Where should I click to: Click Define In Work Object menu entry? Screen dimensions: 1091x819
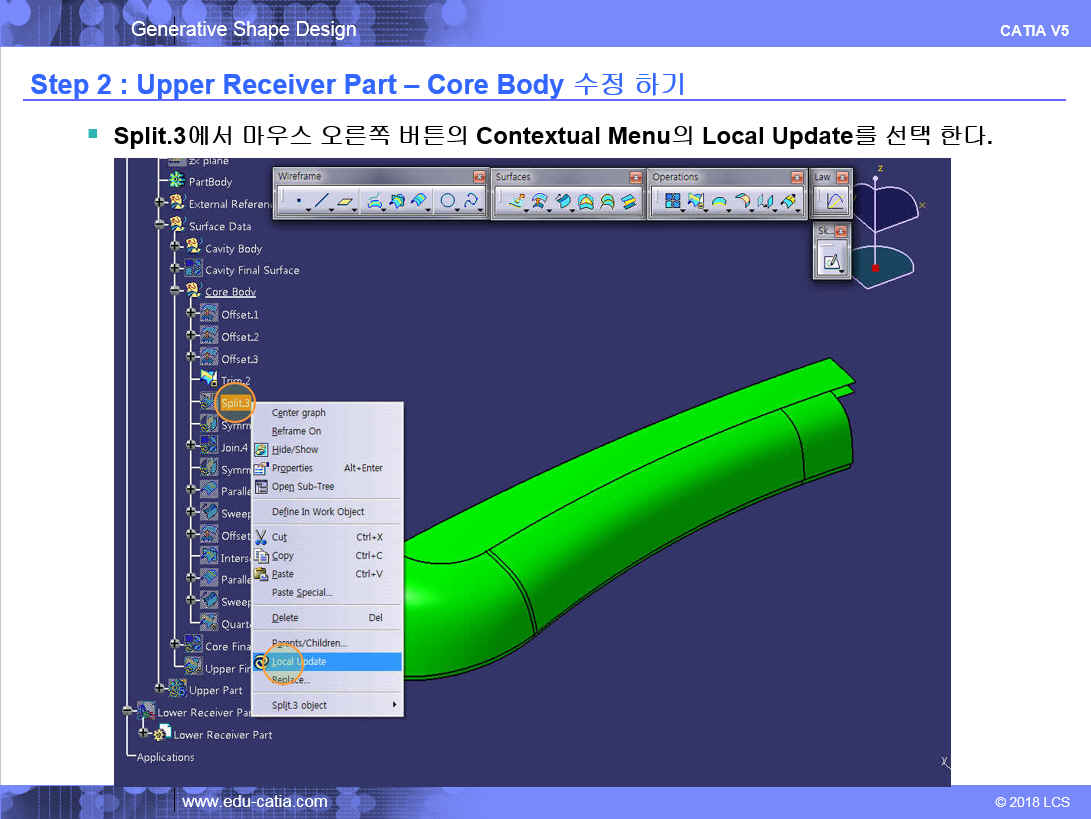318,512
